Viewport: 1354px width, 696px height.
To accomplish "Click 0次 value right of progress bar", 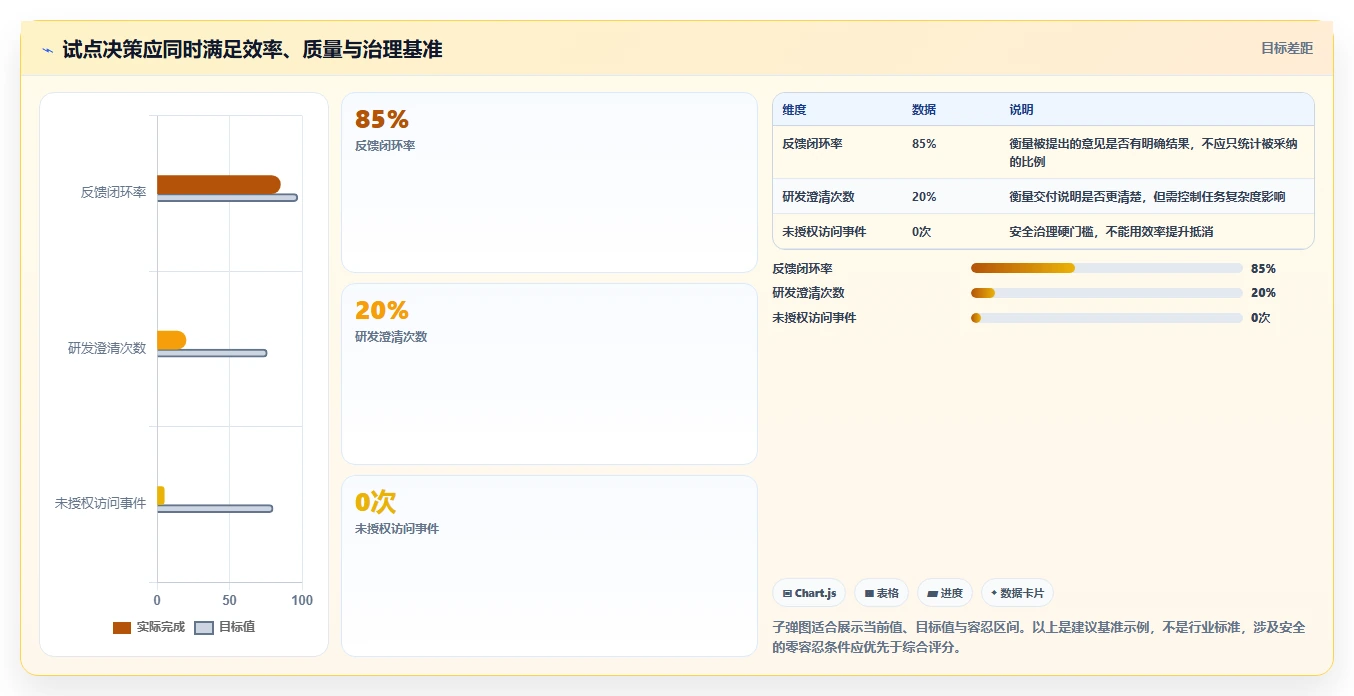I will coord(1260,318).
